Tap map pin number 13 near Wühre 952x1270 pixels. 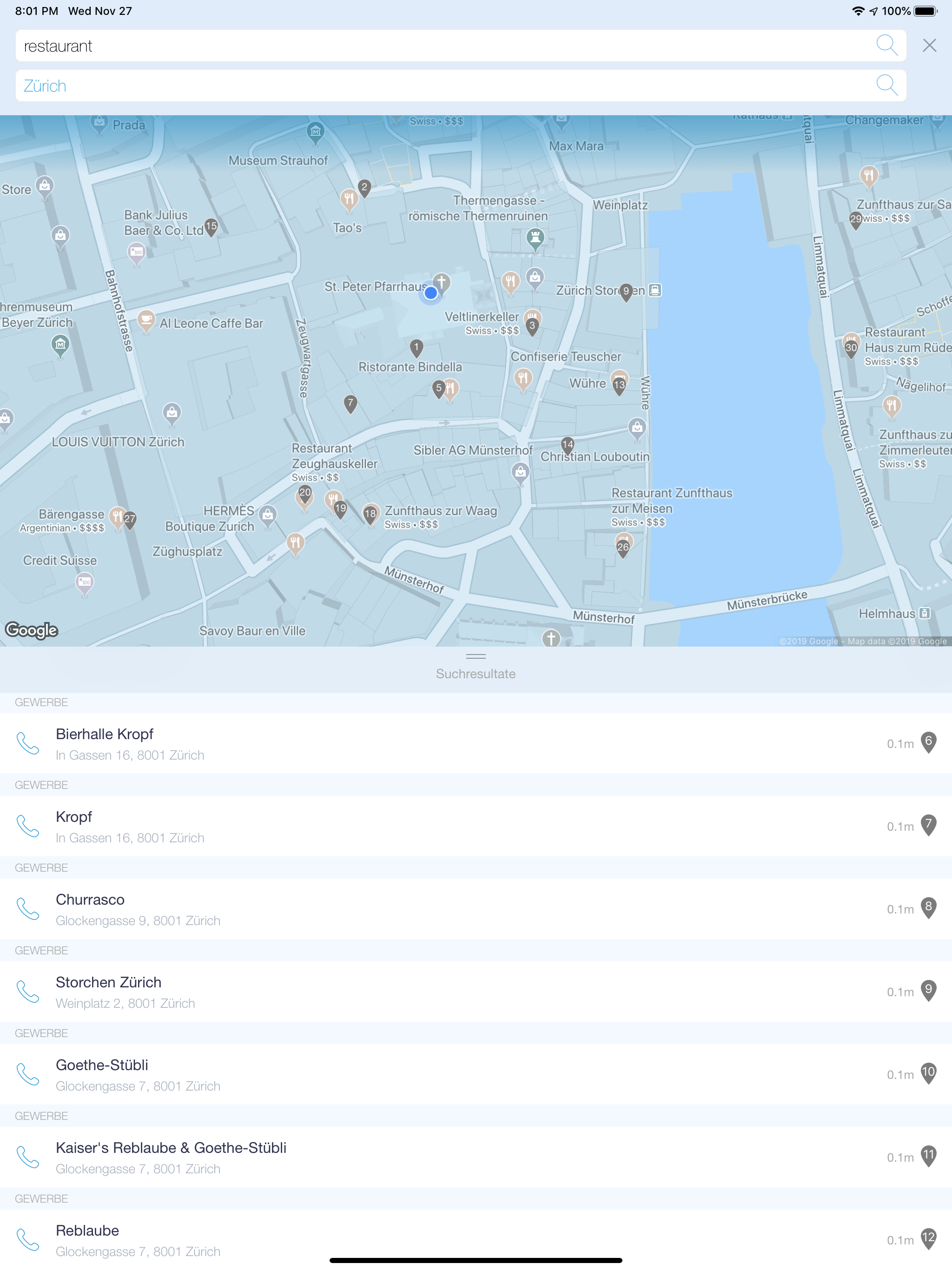pos(619,386)
